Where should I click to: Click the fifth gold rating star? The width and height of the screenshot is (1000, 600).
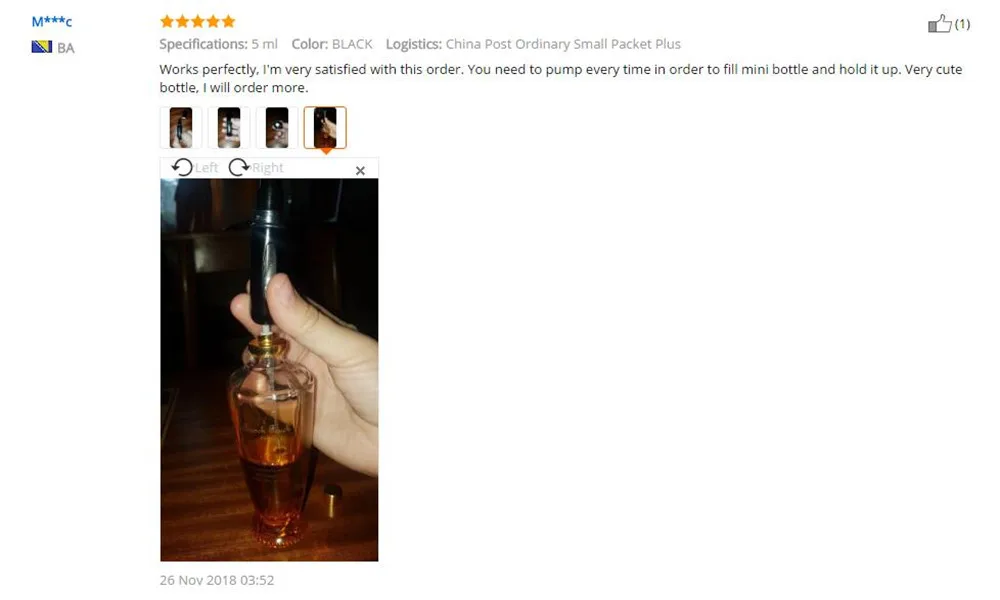228,22
